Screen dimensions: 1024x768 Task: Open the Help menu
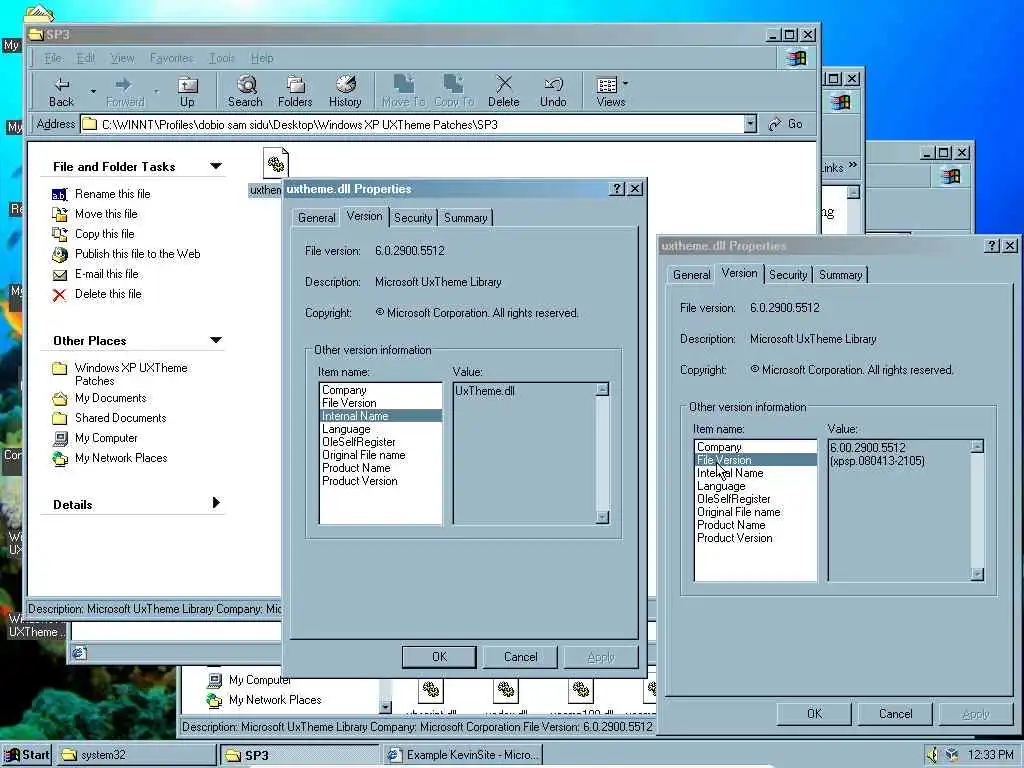point(262,58)
